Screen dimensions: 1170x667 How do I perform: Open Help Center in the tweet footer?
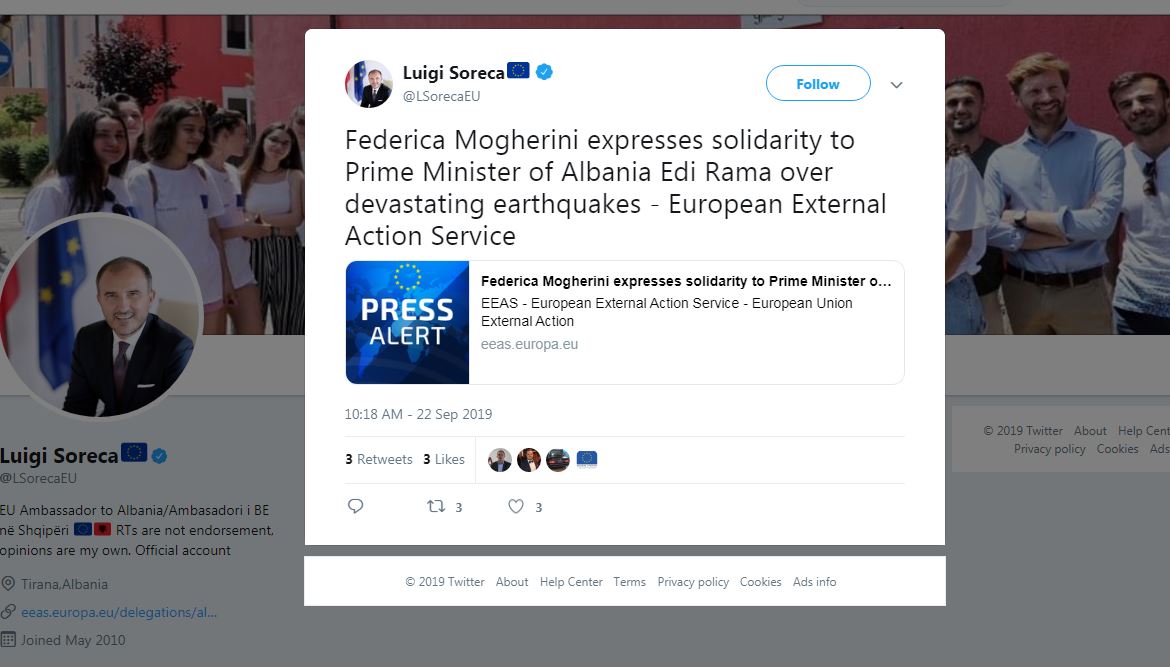point(571,582)
